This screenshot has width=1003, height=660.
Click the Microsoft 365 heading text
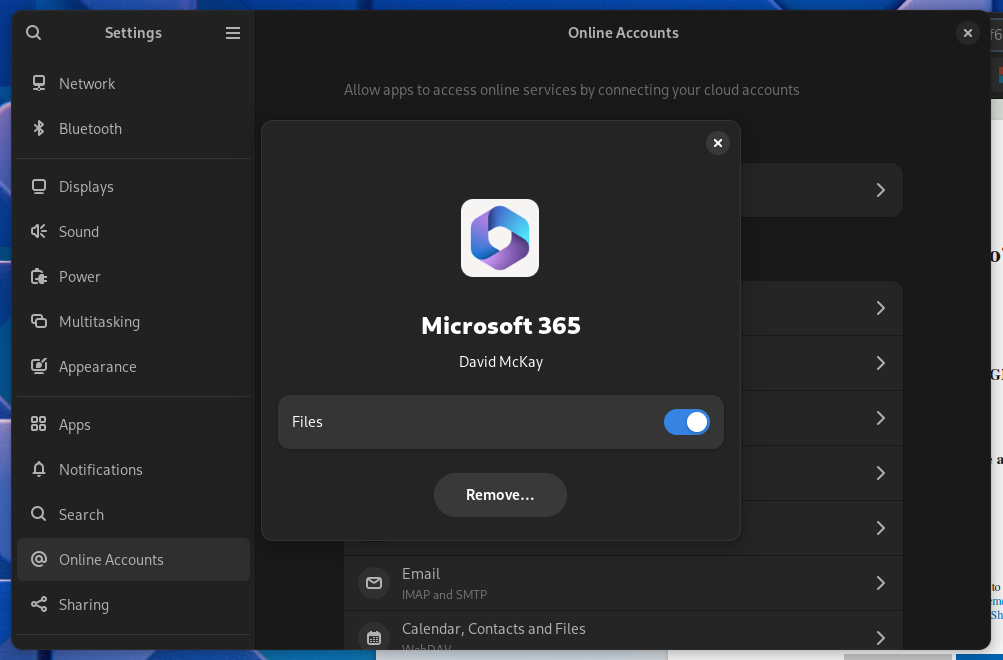pyautogui.click(x=501, y=326)
